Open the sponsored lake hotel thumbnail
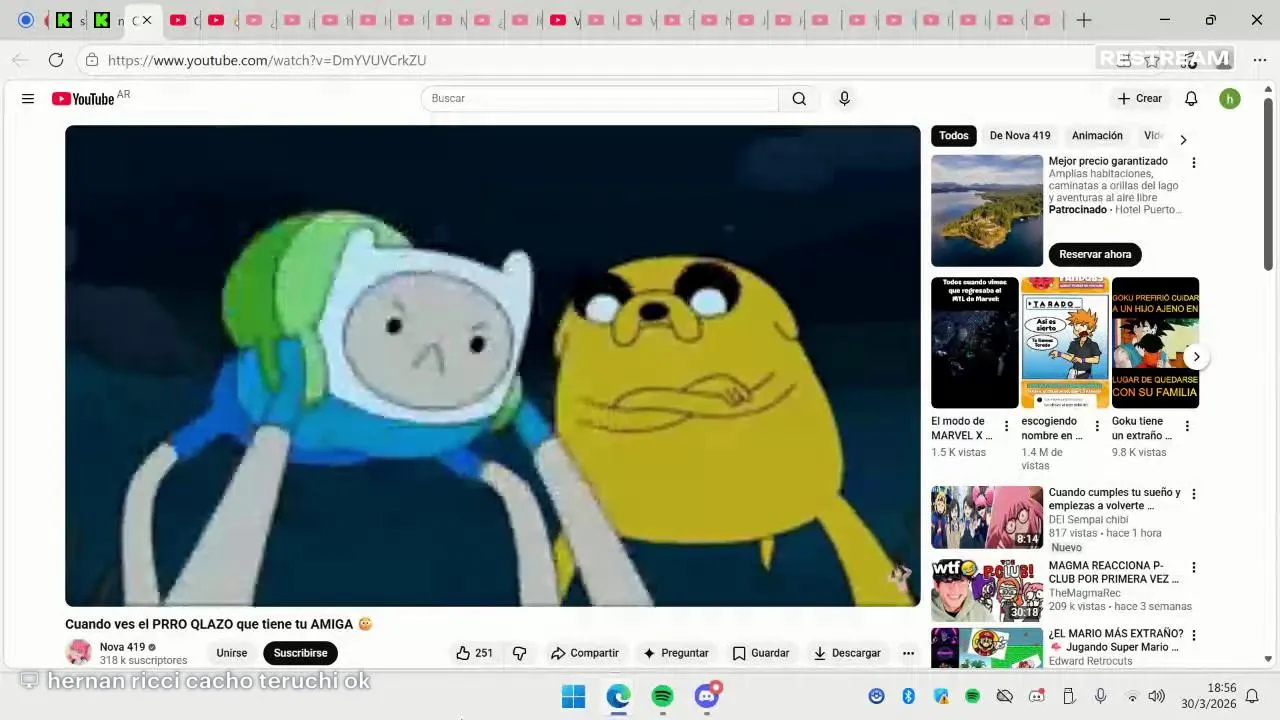The width and height of the screenshot is (1280, 720). click(x=987, y=210)
